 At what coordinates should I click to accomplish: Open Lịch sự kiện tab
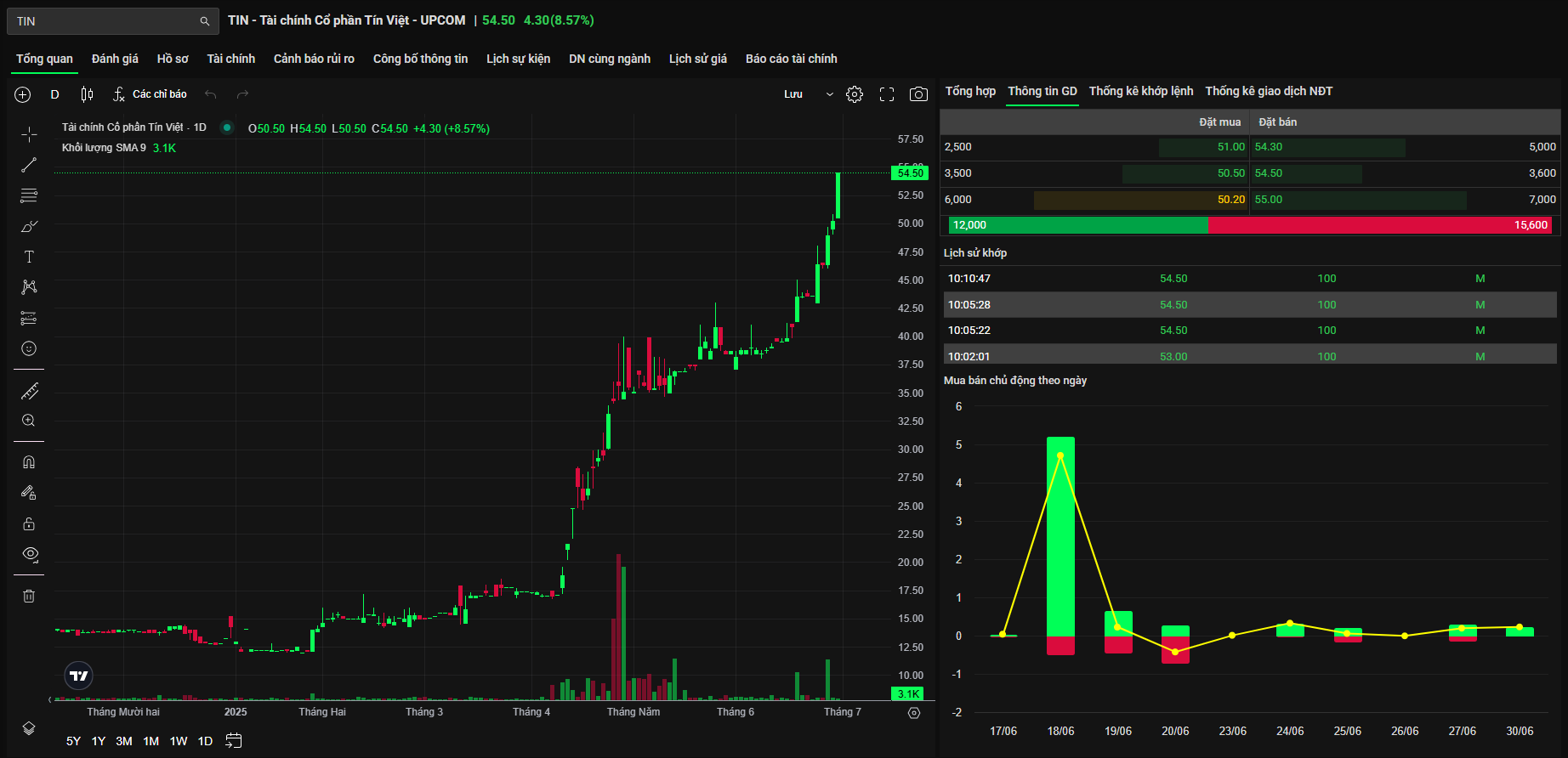point(518,59)
